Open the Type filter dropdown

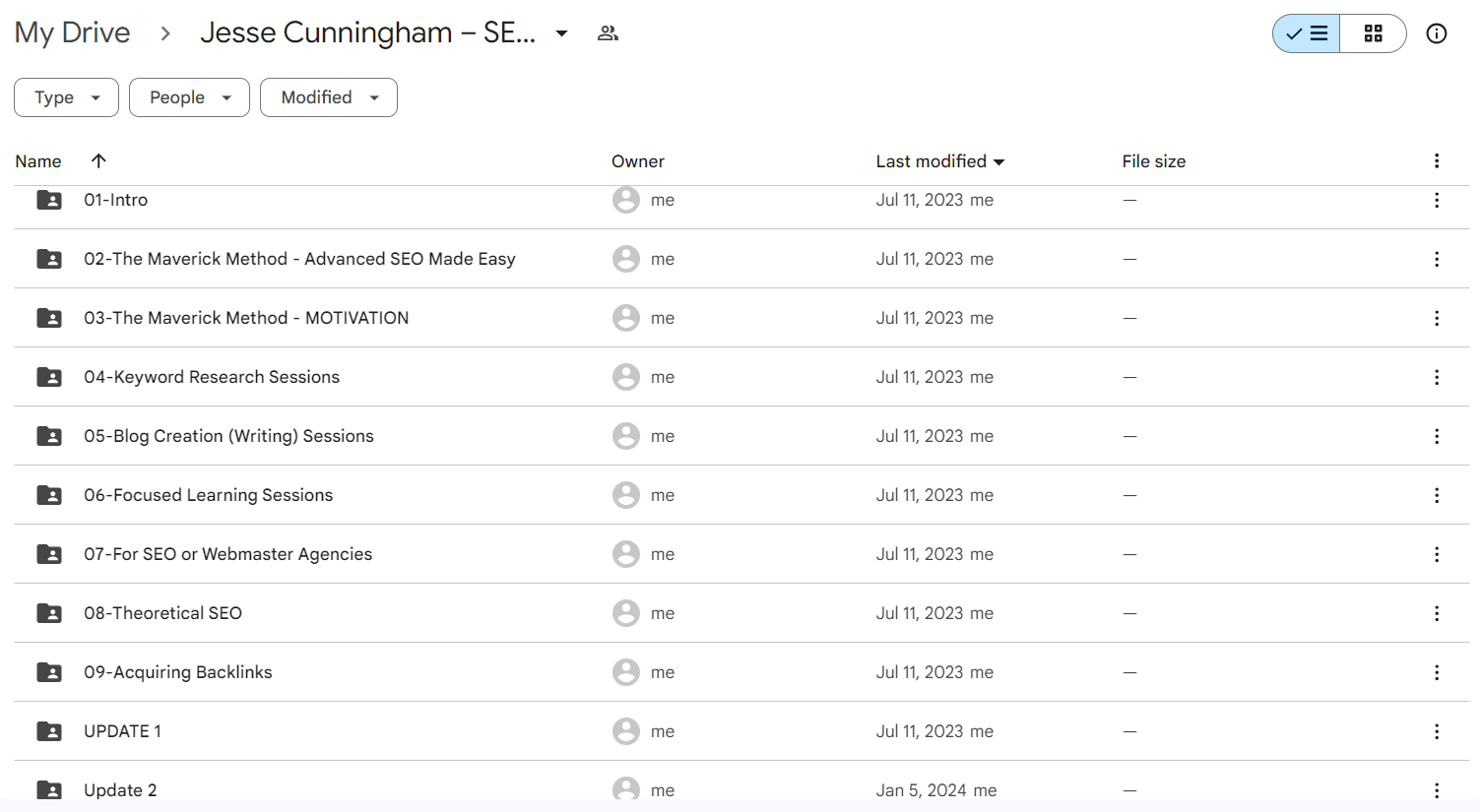(66, 97)
